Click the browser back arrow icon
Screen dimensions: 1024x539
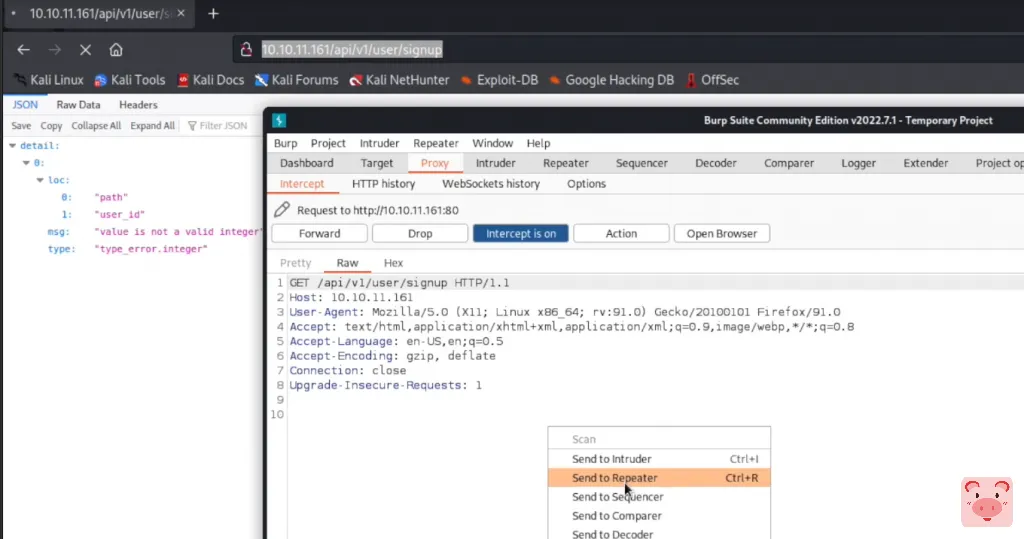pos(24,49)
